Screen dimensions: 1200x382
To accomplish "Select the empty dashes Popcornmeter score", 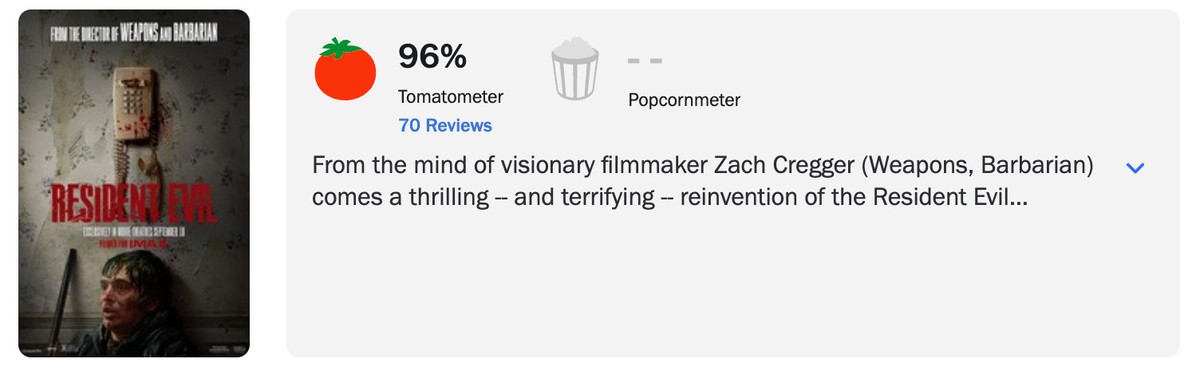I will pos(646,60).
